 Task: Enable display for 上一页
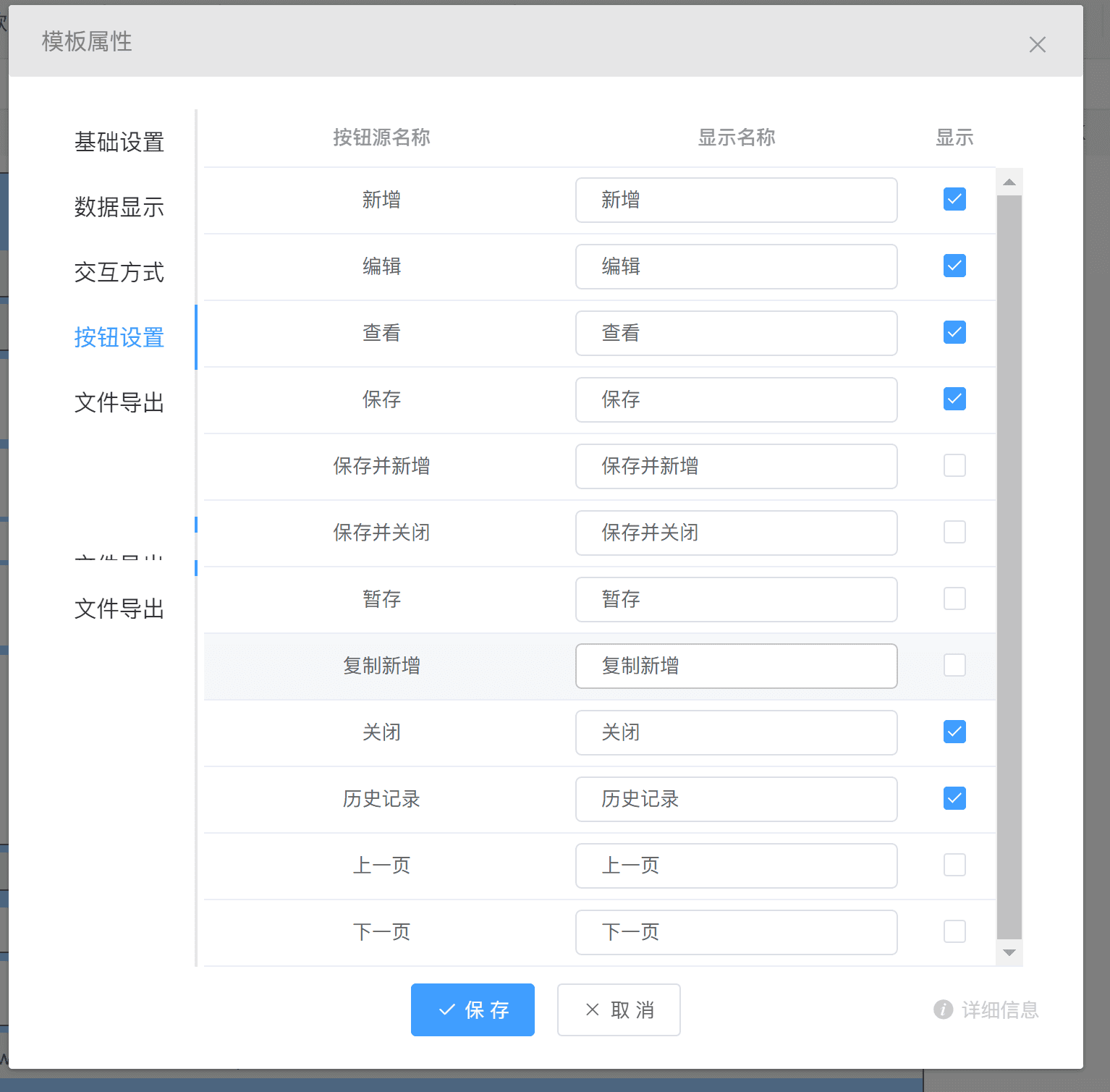click(x=954, y=865)
